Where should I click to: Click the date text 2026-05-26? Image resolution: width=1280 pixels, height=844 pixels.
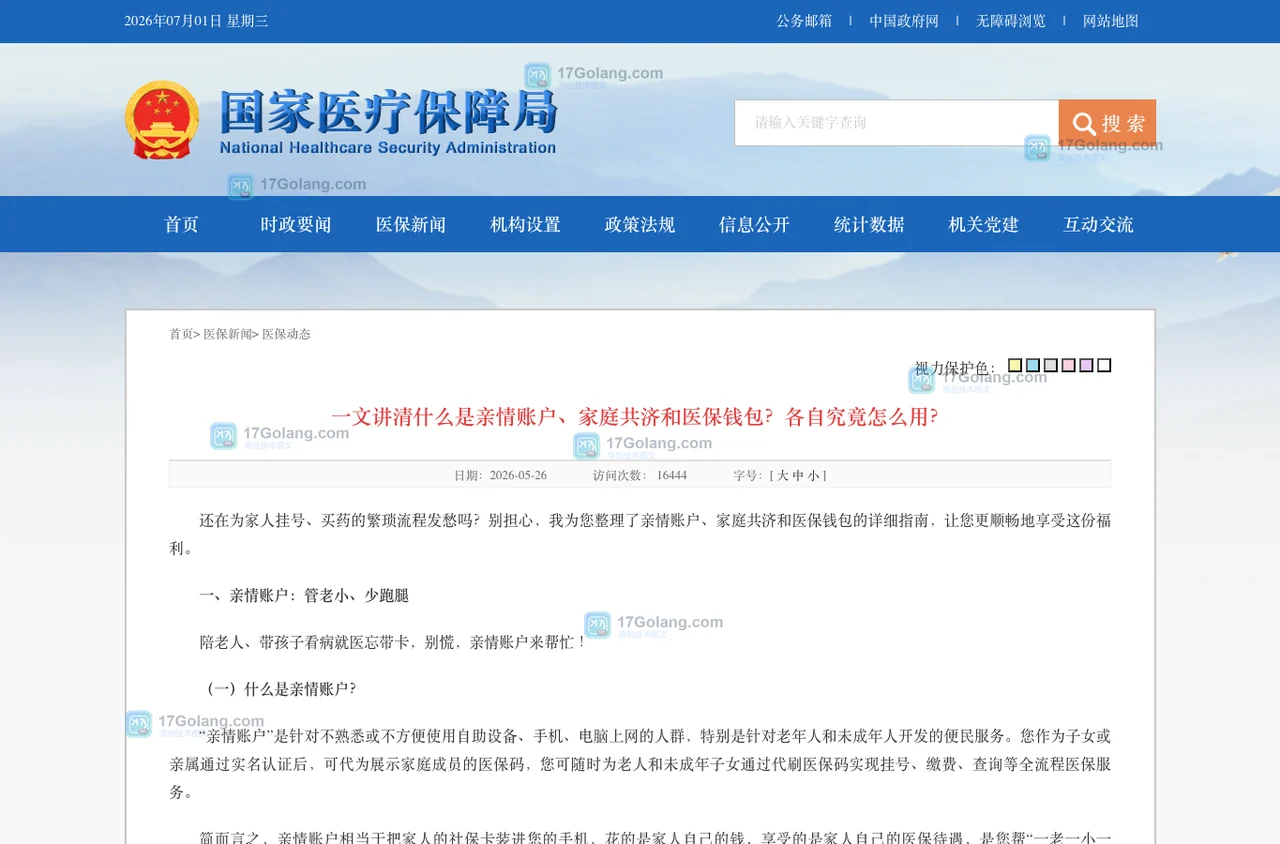(x=518, y=475)
